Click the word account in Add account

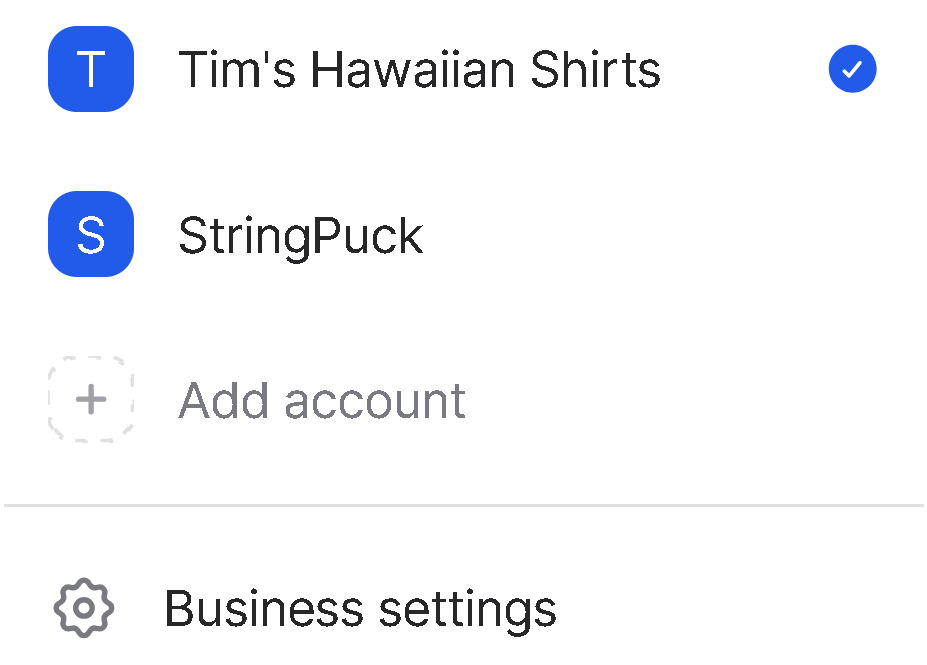[375, 402]
